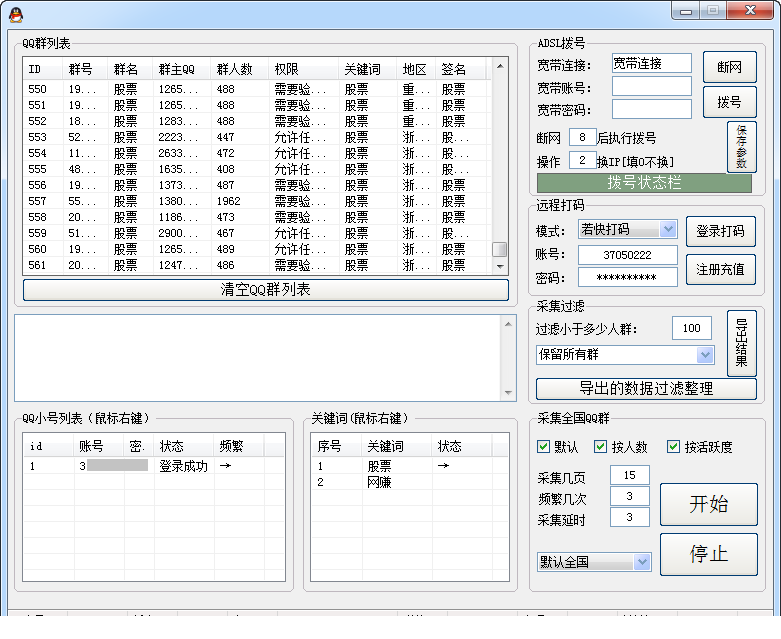The height and width of the screenshot is (639, 781).
Task: Select group row with ID 550
Action: pyautogui.click(x=257, y=89)
